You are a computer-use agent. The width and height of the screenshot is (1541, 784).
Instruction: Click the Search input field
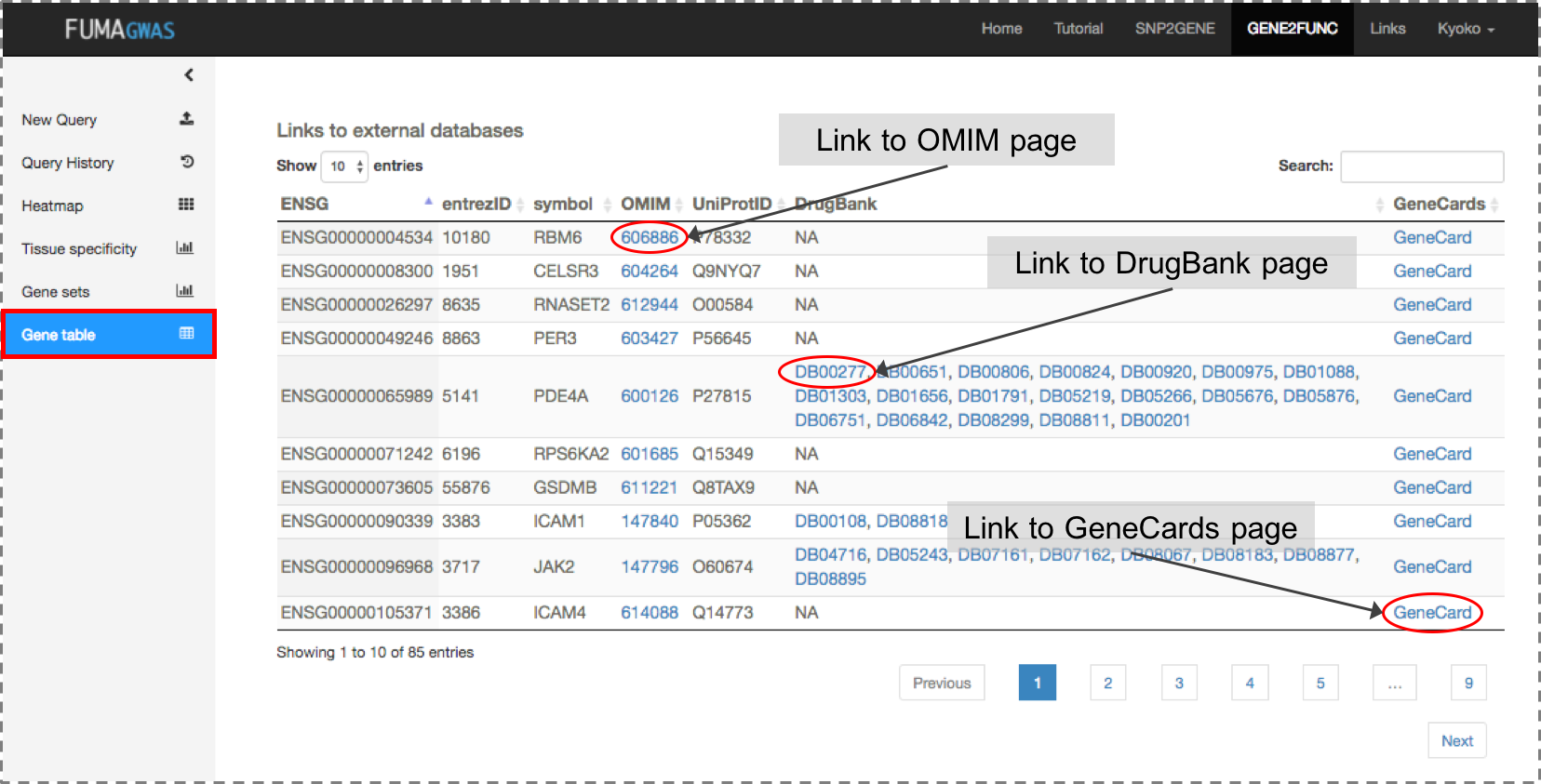pyautogui.click(x=1422, y=166)
